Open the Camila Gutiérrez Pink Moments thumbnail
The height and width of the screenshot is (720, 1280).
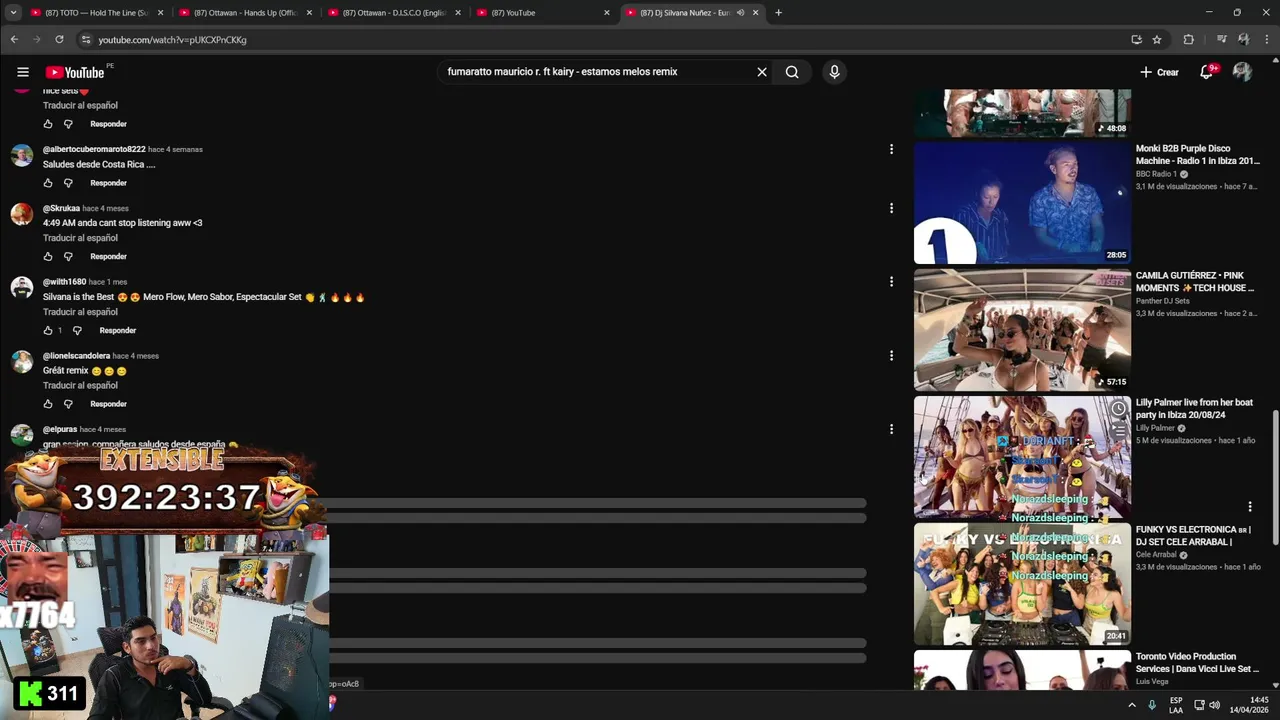coord(1022,330)
